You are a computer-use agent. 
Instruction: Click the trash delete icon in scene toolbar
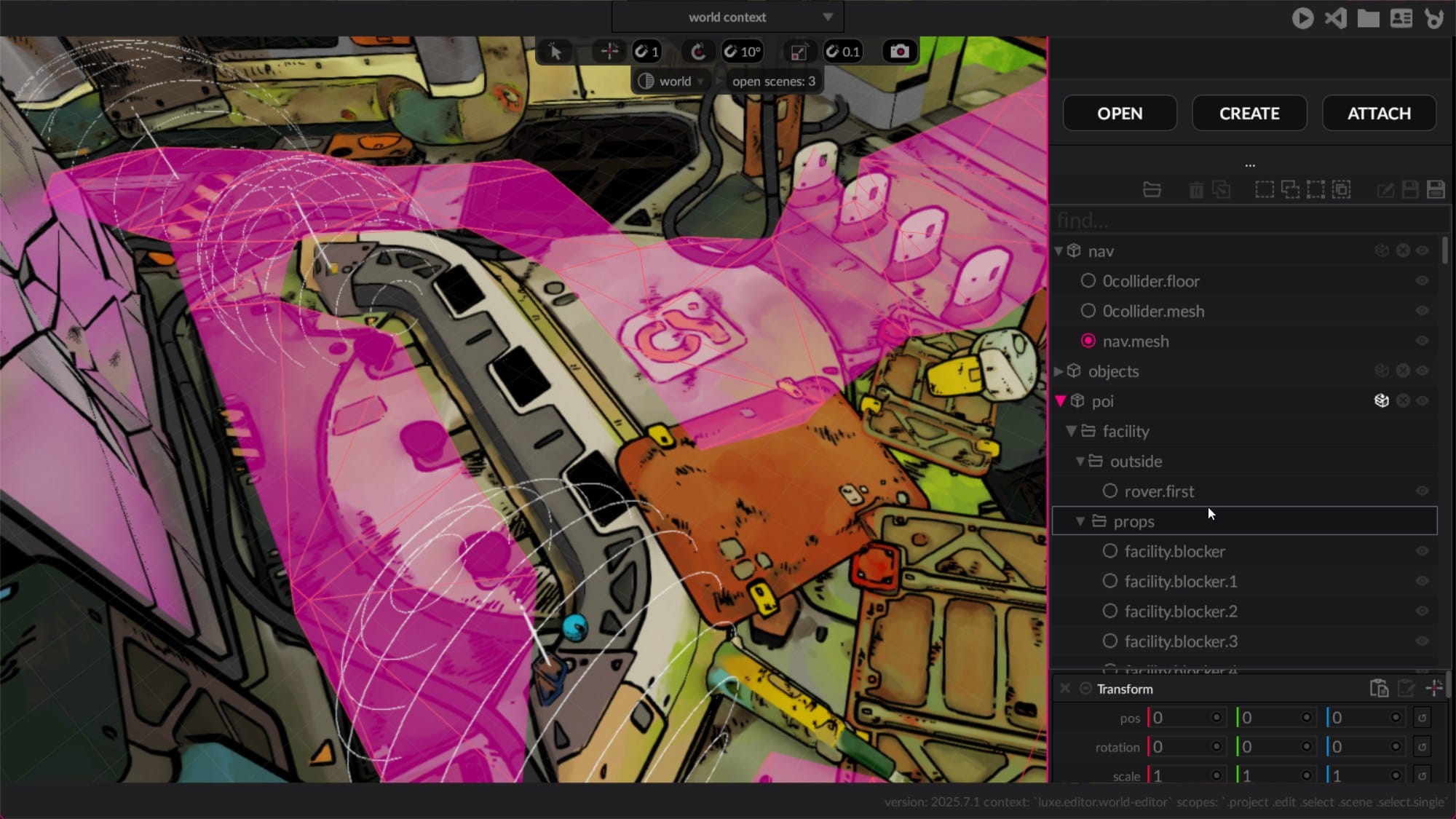pos(1196,190)
